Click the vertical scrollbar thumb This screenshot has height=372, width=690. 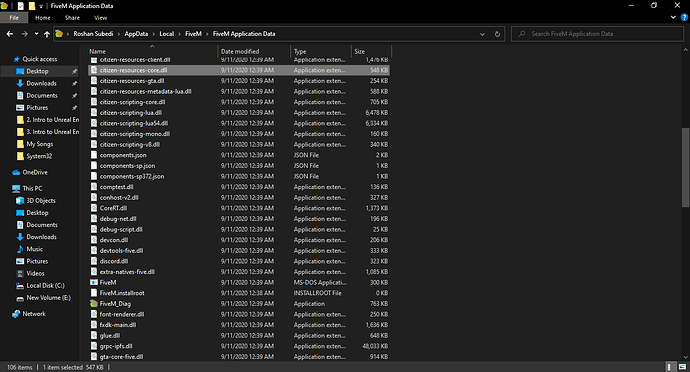click(685, 167)
